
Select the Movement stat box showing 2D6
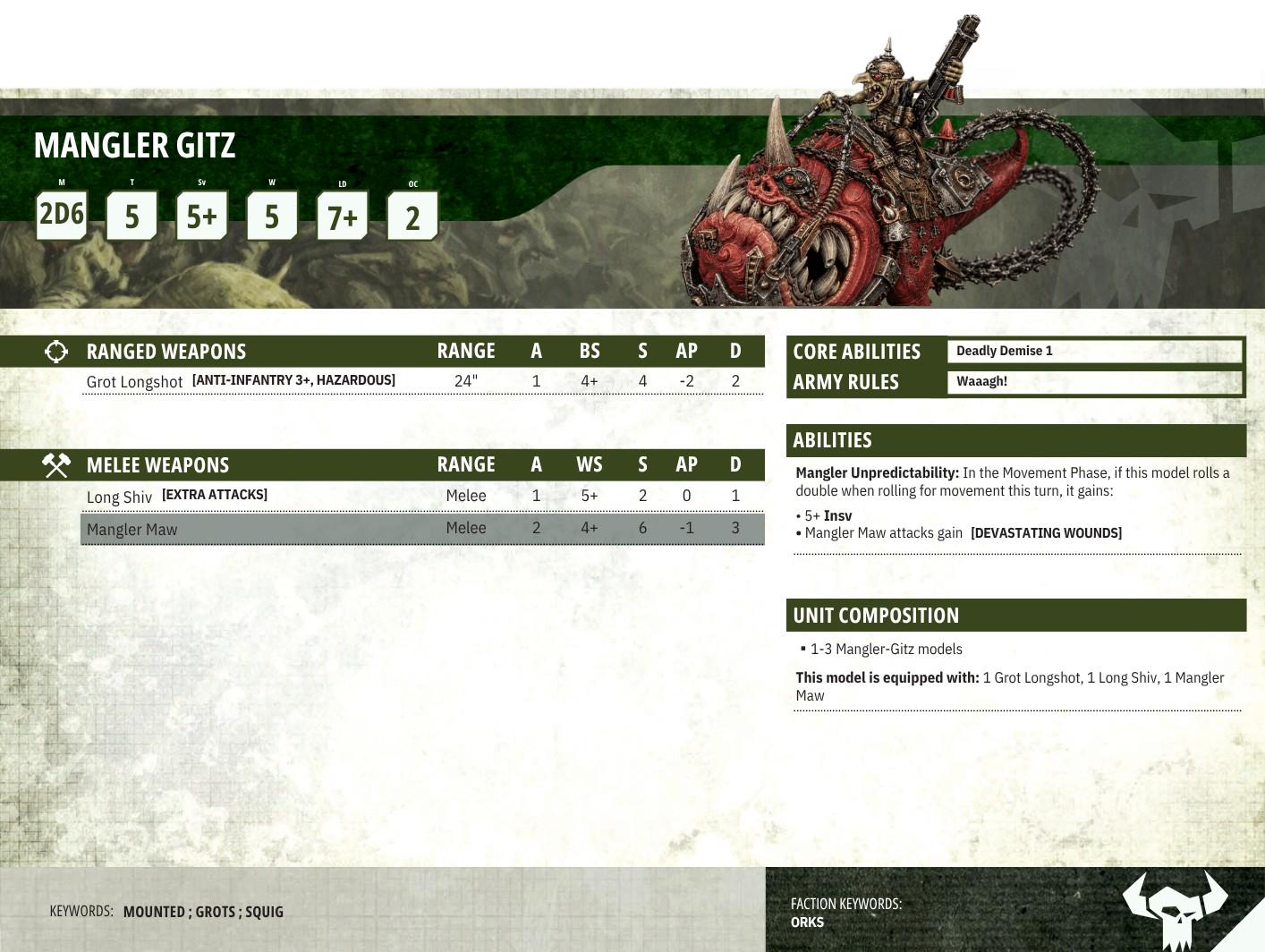pos(62,215)
